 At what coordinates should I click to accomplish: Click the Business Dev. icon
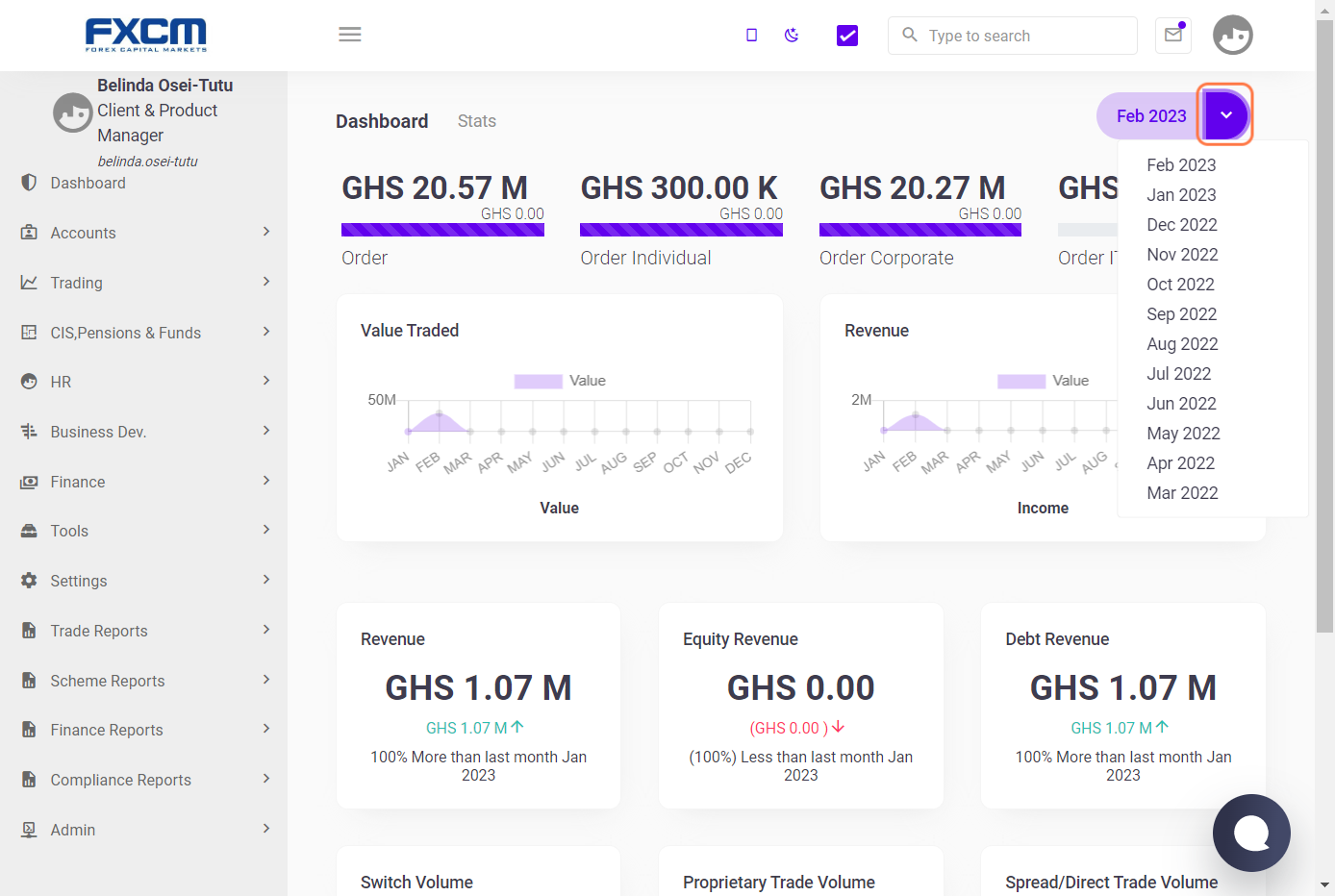point(29,432)
